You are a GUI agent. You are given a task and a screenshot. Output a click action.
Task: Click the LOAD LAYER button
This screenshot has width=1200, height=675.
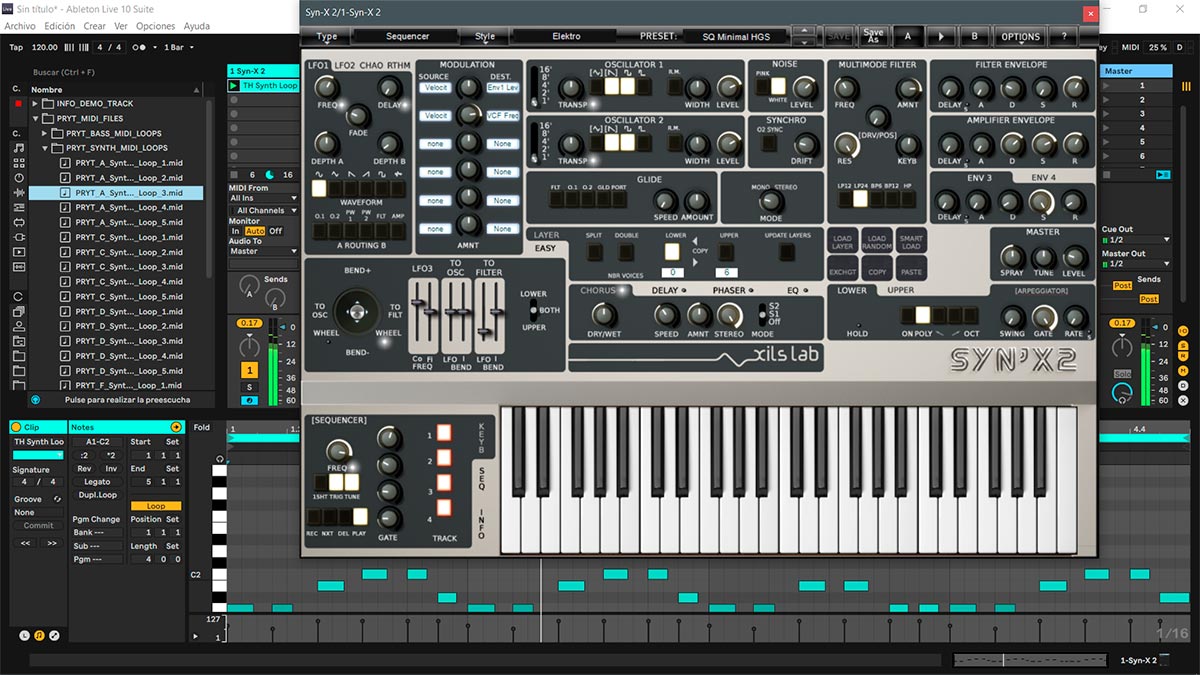tap(842, 242)
